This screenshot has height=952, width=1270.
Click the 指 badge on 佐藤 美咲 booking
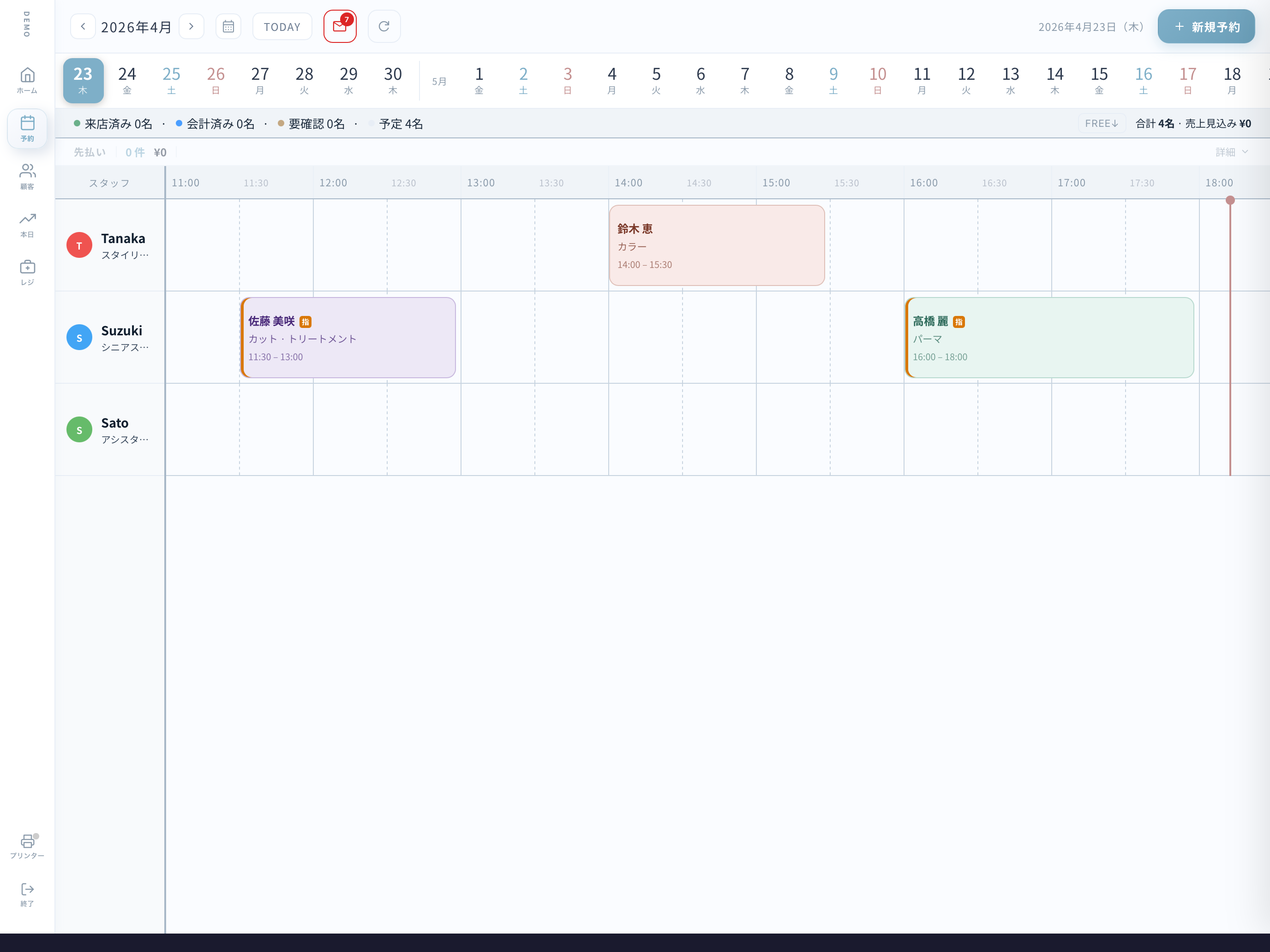(x=306, y=322)
